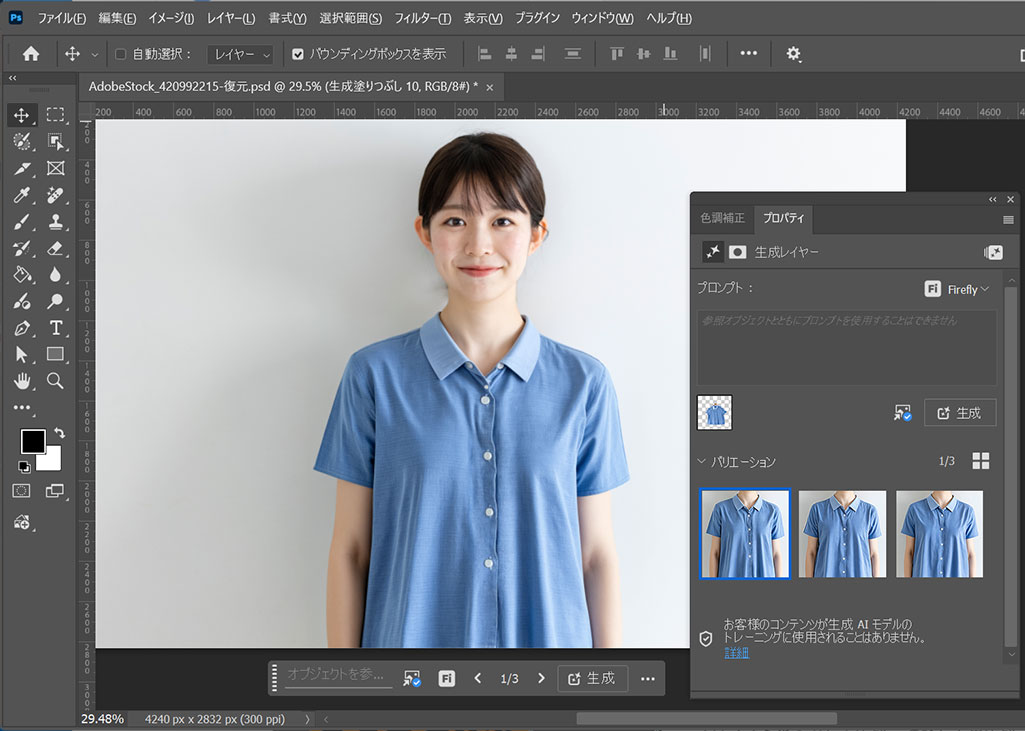Image resolution: width=1025 pixels, height=731 pixels.
Task: Open the レイヤー auto-select dropdown
Action: point(240,54)
